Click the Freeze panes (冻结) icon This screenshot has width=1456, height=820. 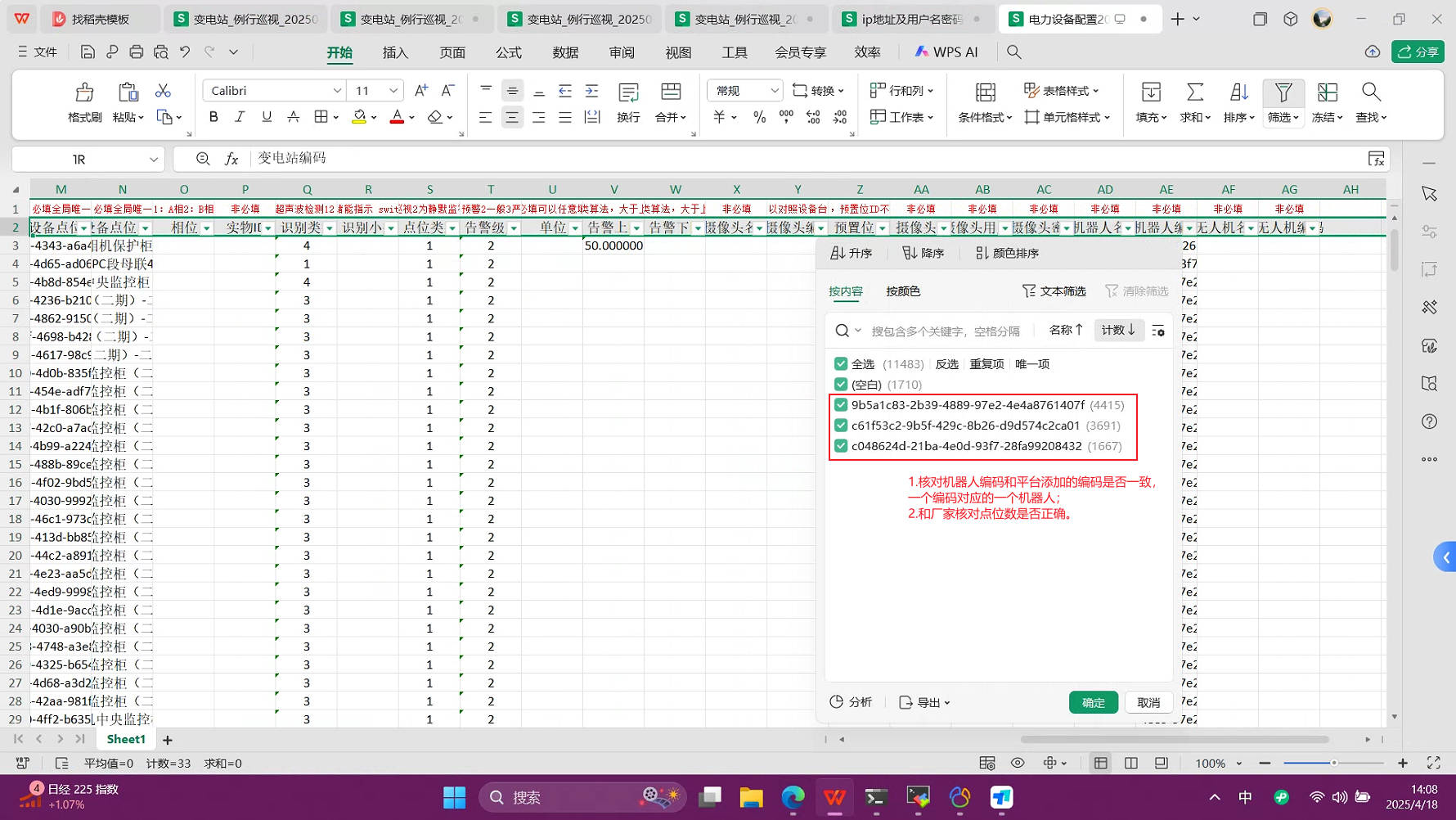click(x=1328, y=92)
